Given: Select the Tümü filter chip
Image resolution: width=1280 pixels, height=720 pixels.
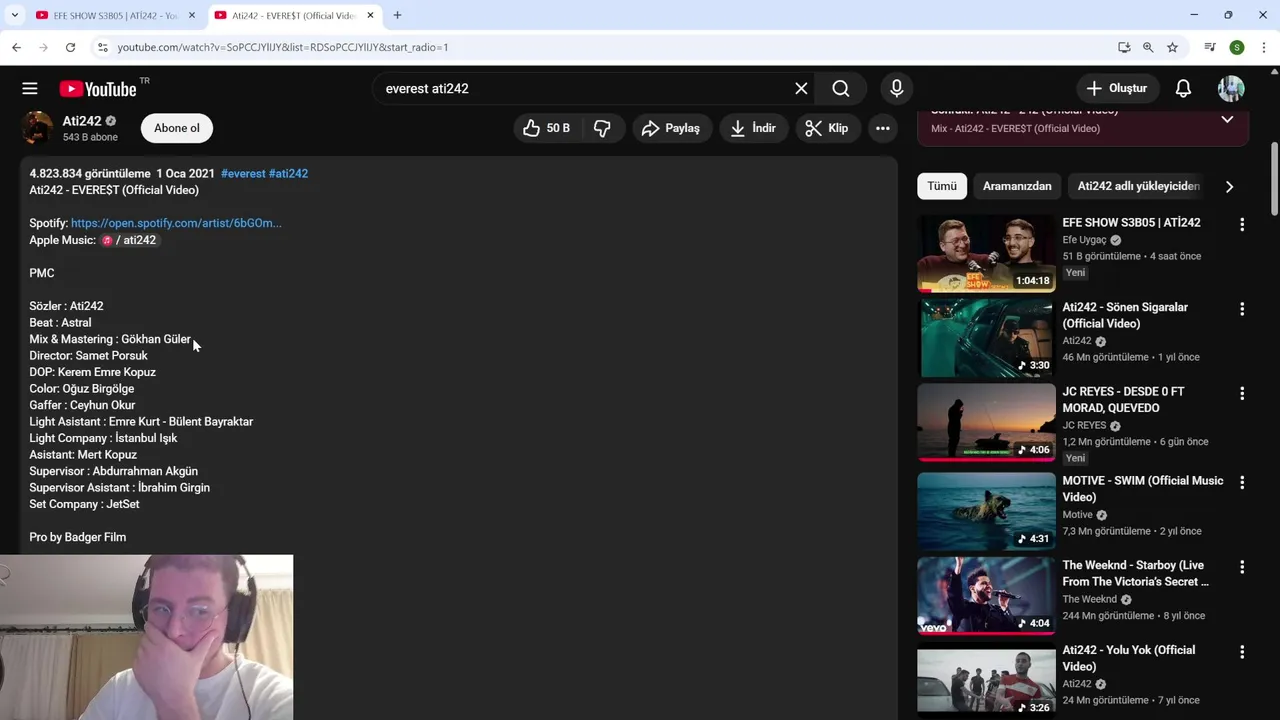Looking at the screenshot, I should click(x=942, y=186).
